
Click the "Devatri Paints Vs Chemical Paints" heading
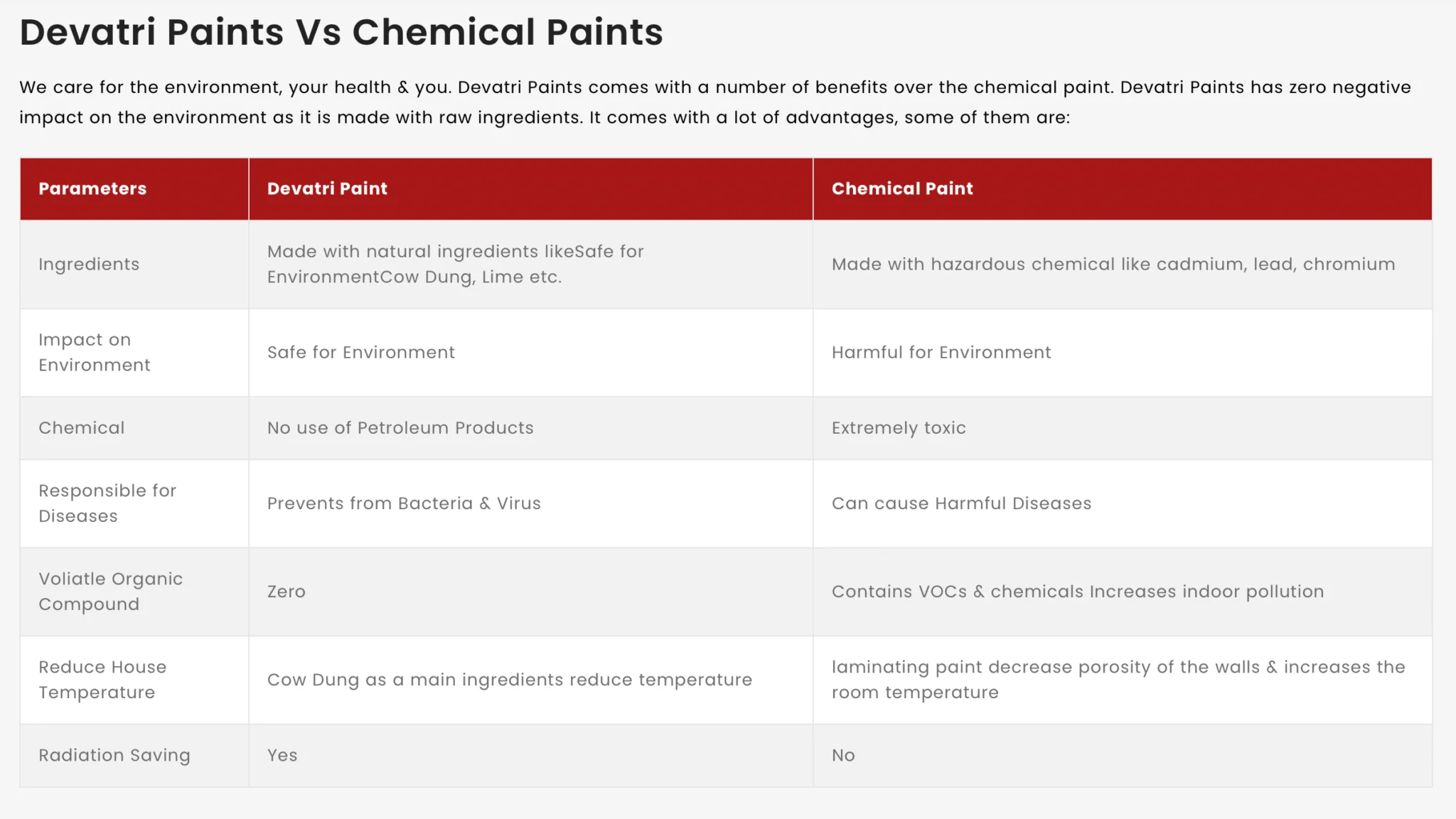(x=341, y=33)
